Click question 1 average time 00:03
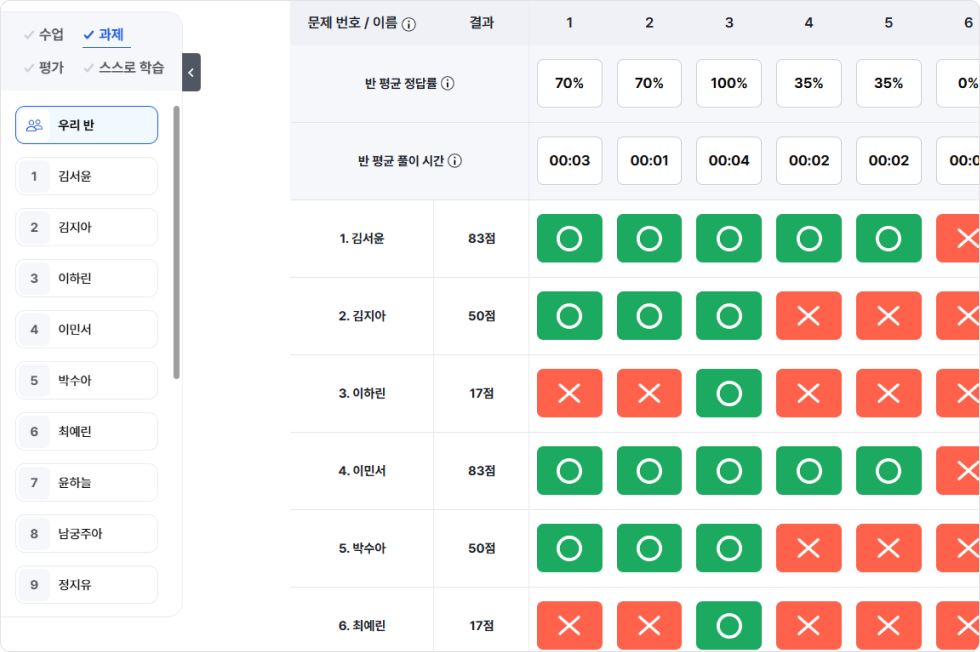This screenshot has width=980, height=652. pyautogui.click(x=569, y=161)
